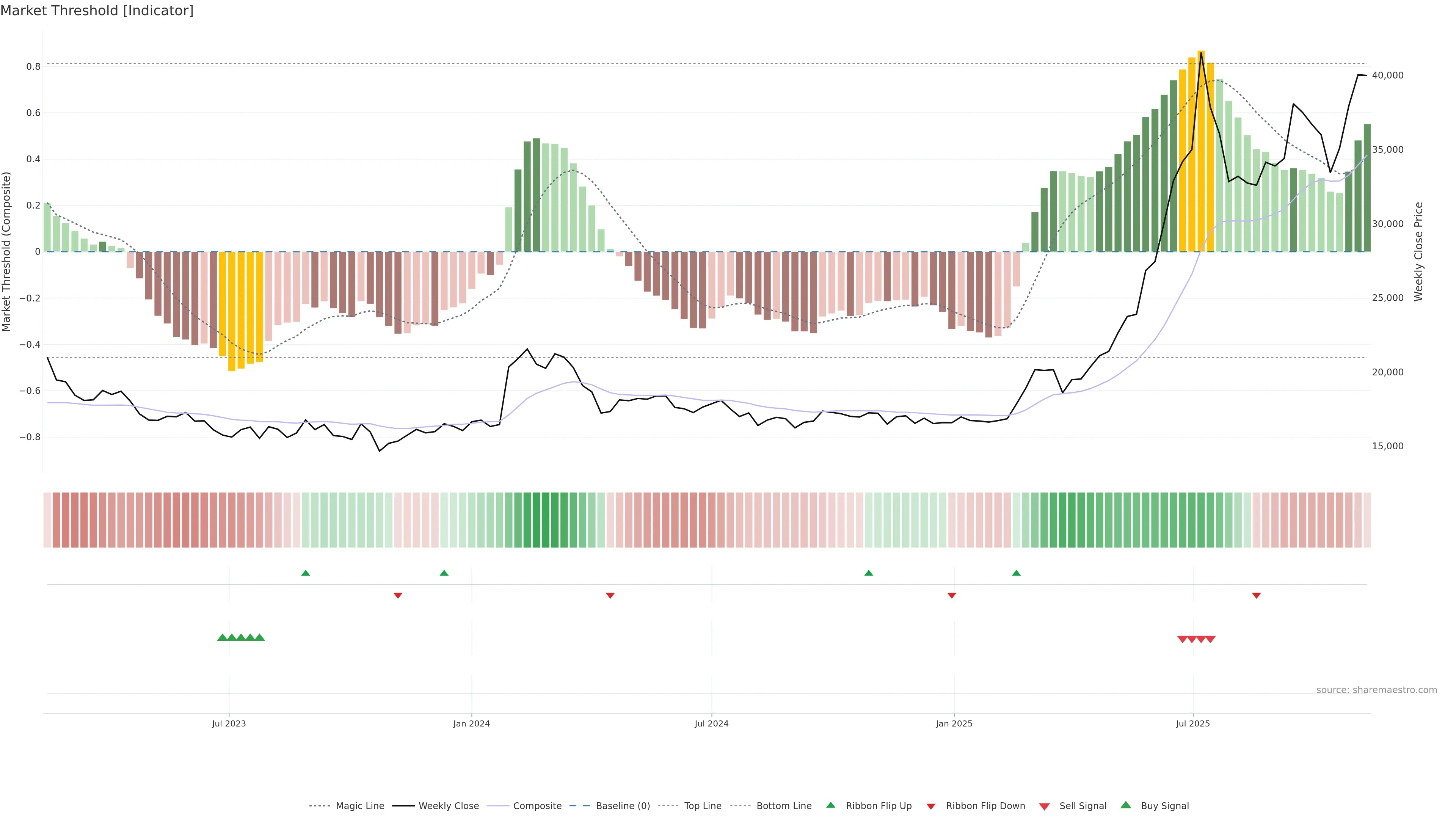Click the Jul 2024 x-axis label
The height and width of the screenshot is (819, 1456).
(x=711, y=723)
